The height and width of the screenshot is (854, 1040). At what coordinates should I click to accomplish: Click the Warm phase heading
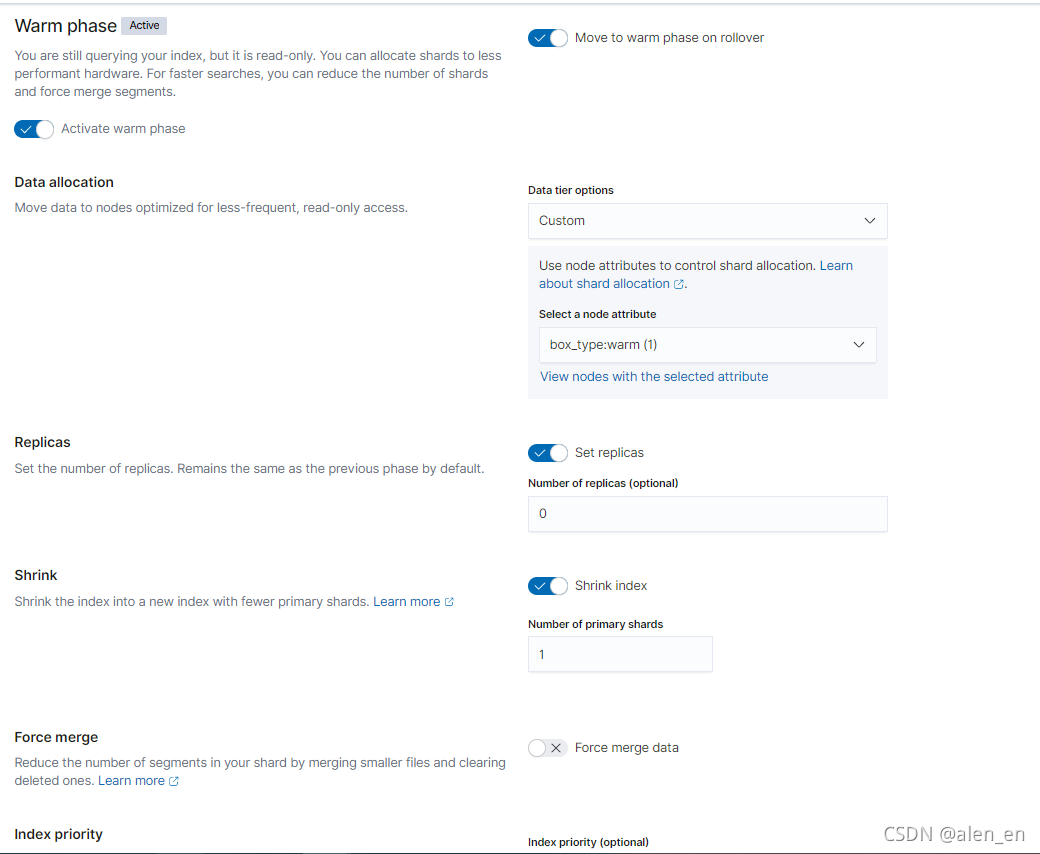click(66, 26)
